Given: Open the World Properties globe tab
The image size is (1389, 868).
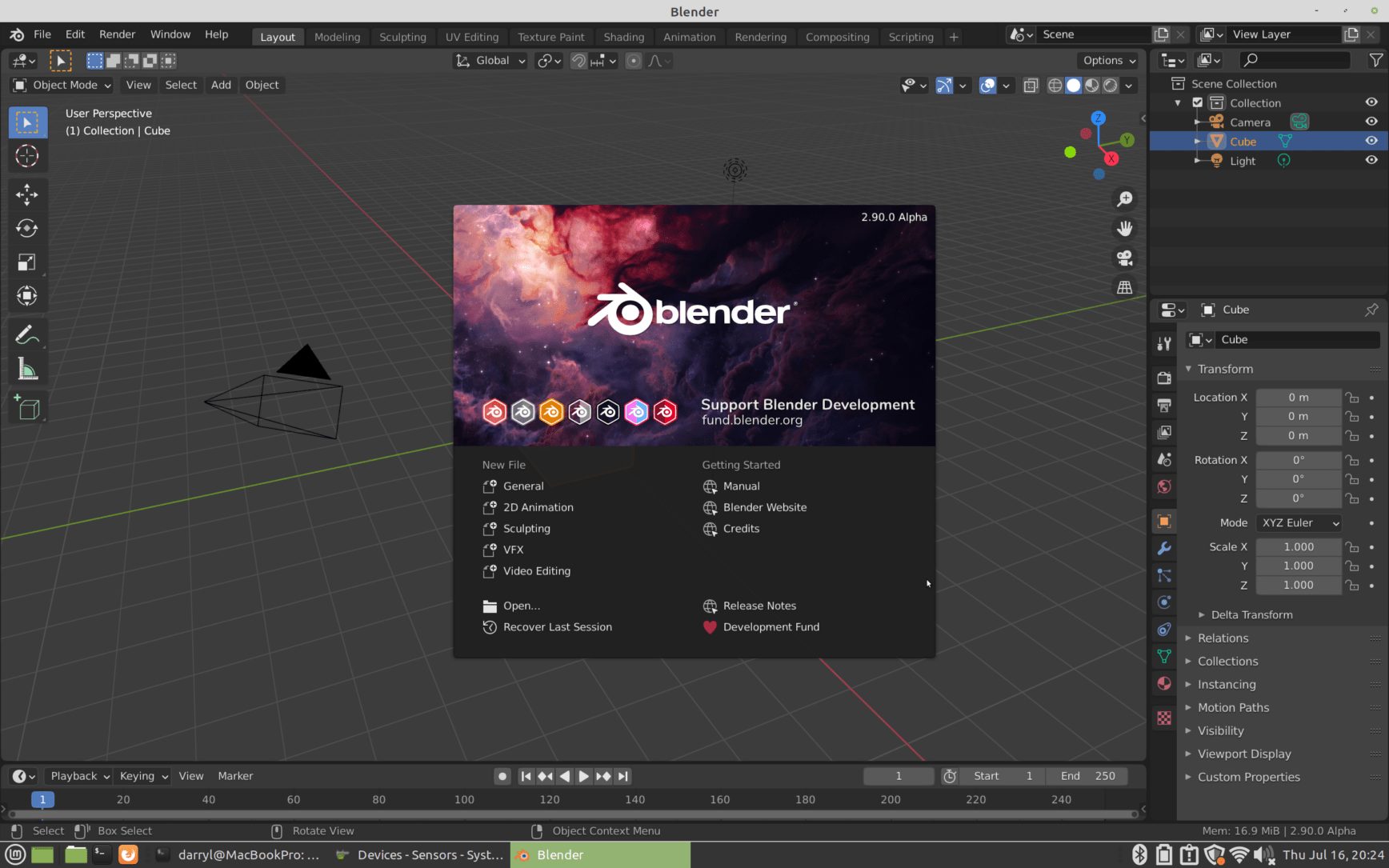Looking at the screenshot, I should coord(1164,486).
